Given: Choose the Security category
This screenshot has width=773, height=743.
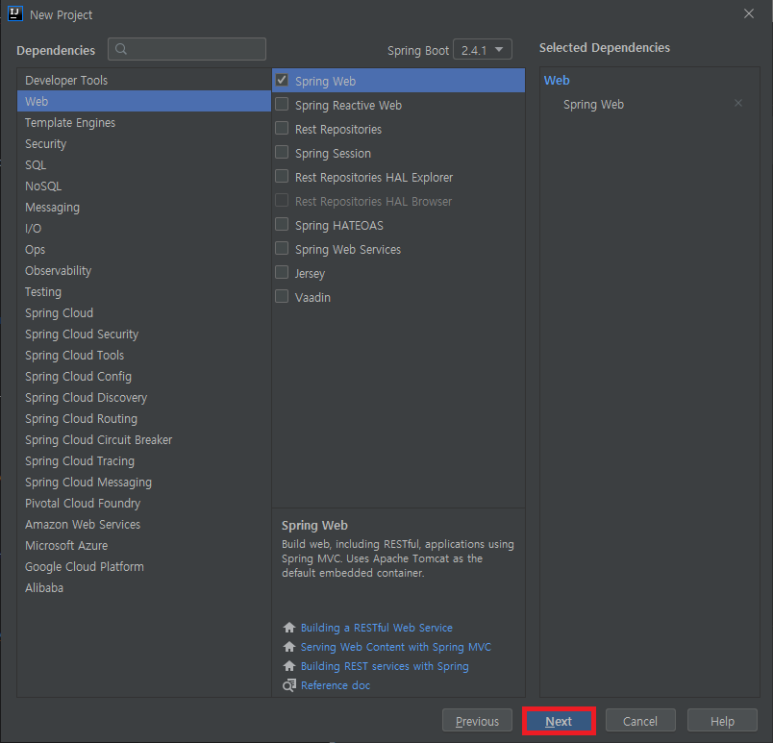Looking at the screenshot, I should 144,143.
